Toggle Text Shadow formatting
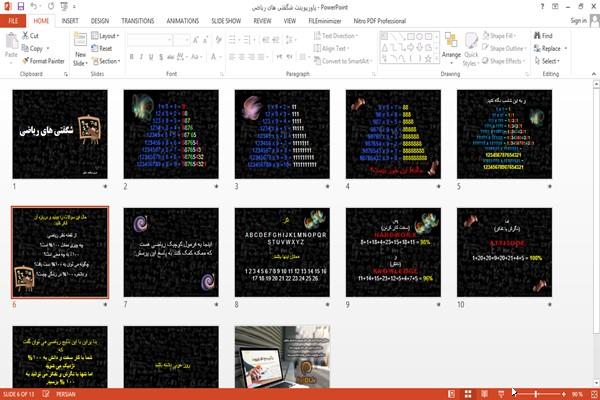 (x=161, y=57)
